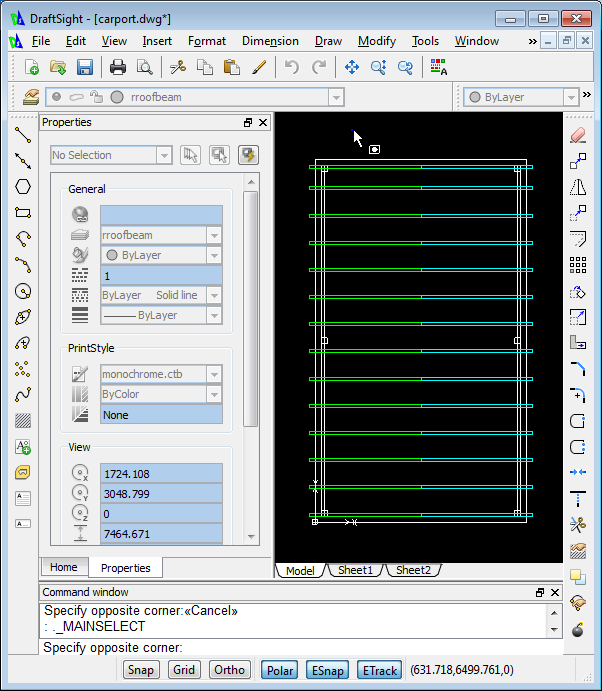Select the Eraser (Delete) tool

[577, 134]
